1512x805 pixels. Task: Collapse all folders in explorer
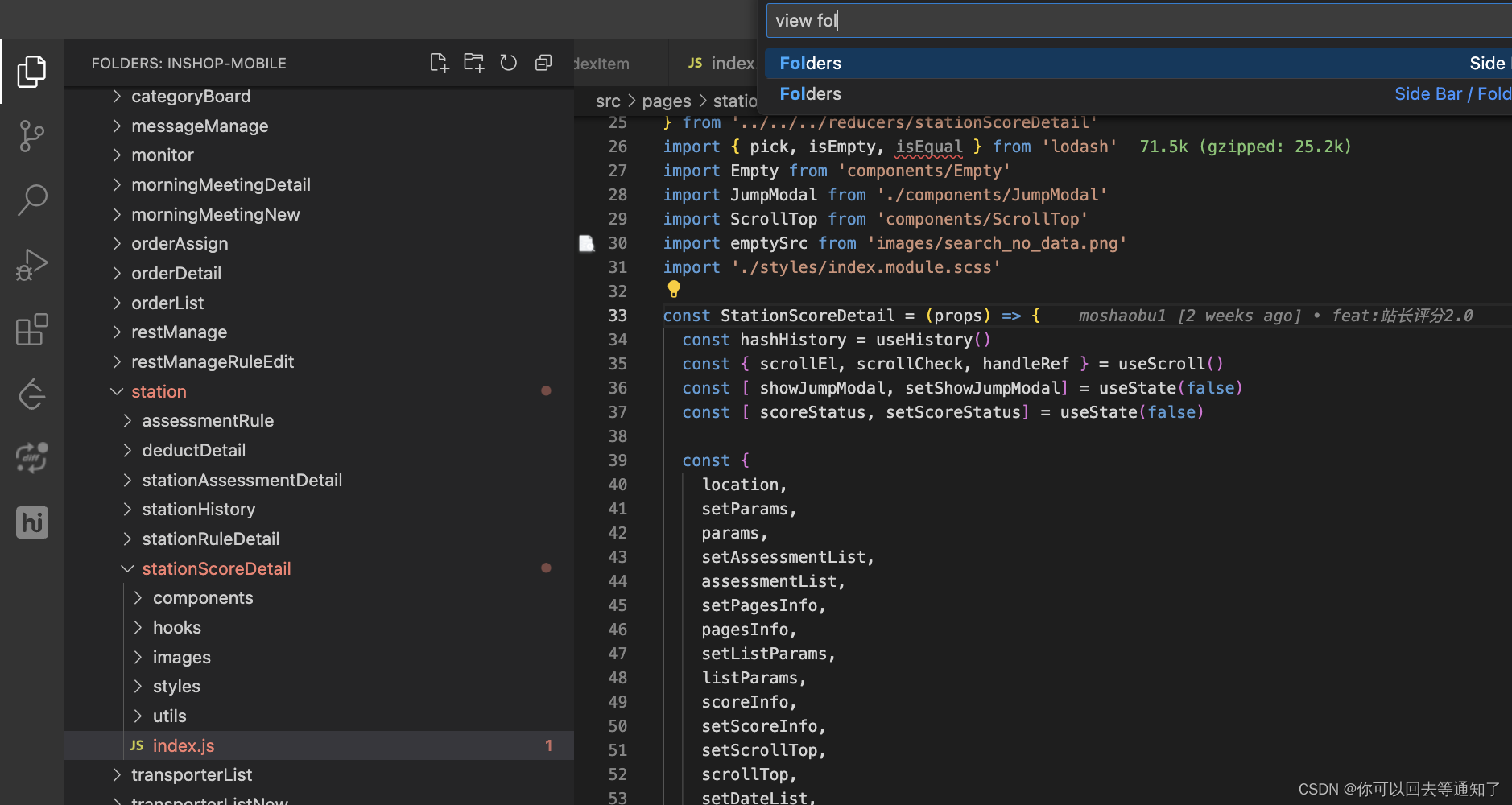pos(543,63)
